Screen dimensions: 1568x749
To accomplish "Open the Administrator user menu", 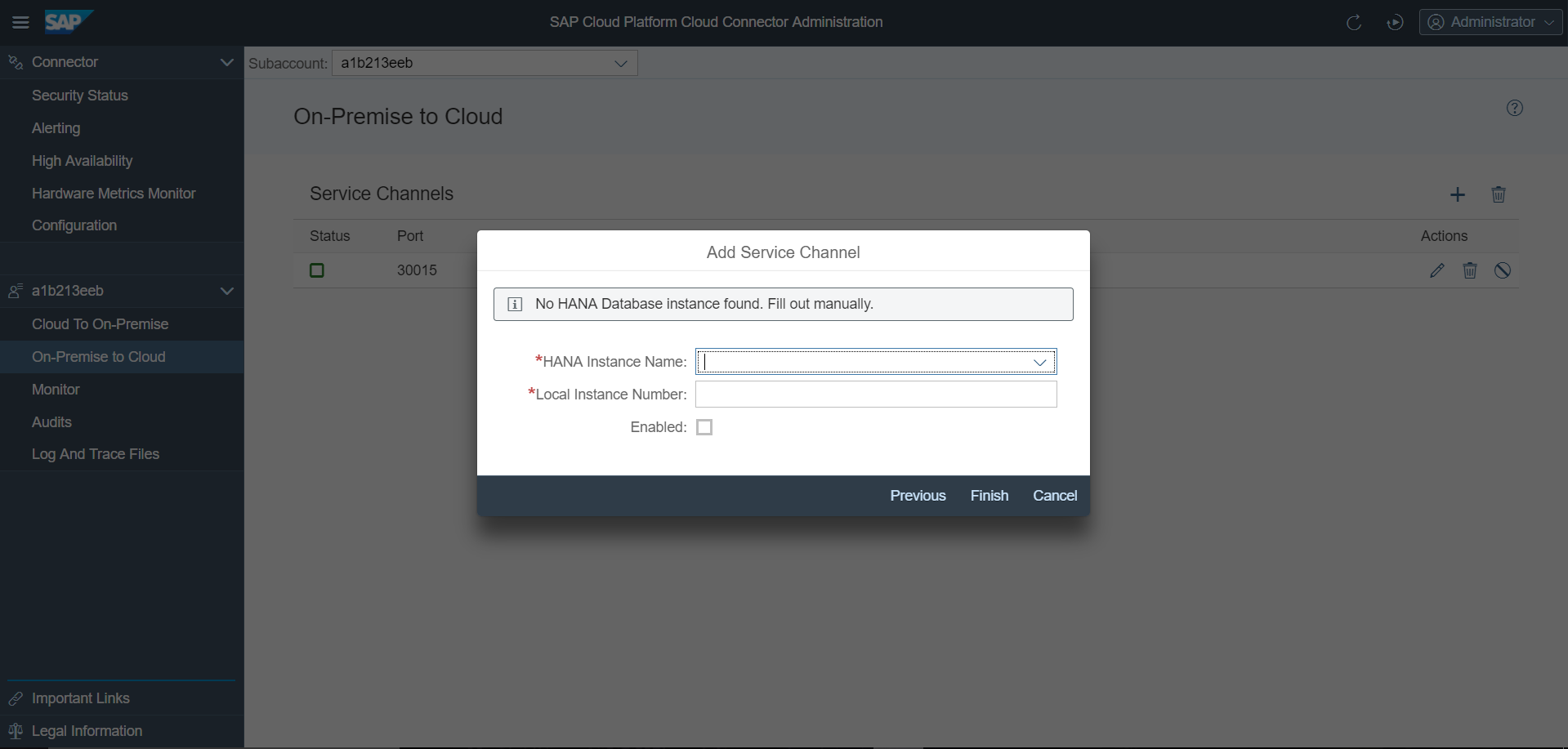I will pos(1490,23).
